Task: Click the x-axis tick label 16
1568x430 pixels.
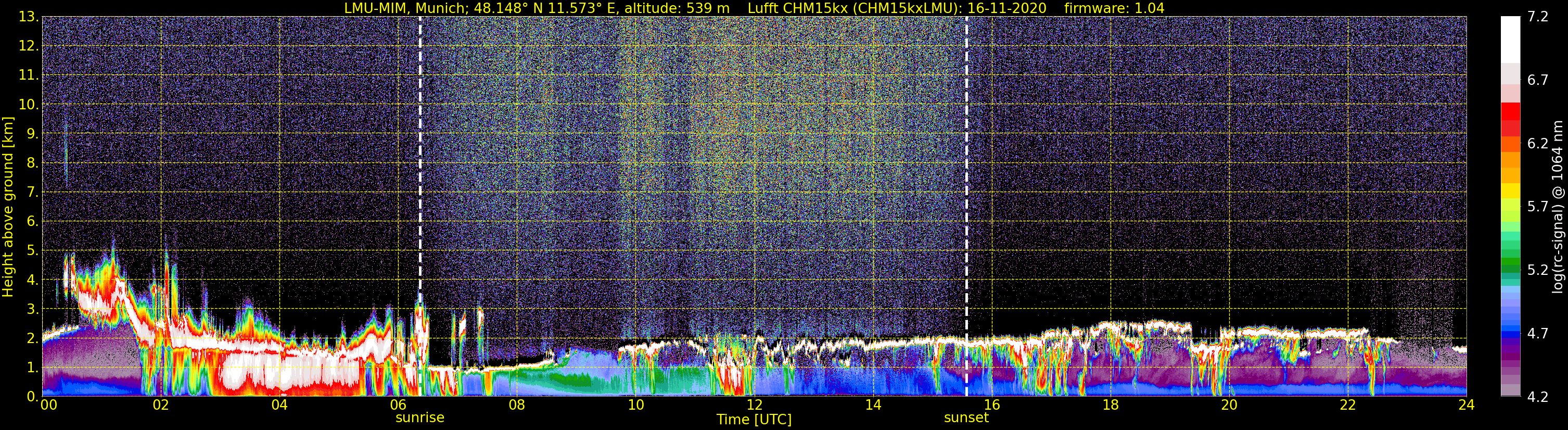Action: click(x=991, y=406)
